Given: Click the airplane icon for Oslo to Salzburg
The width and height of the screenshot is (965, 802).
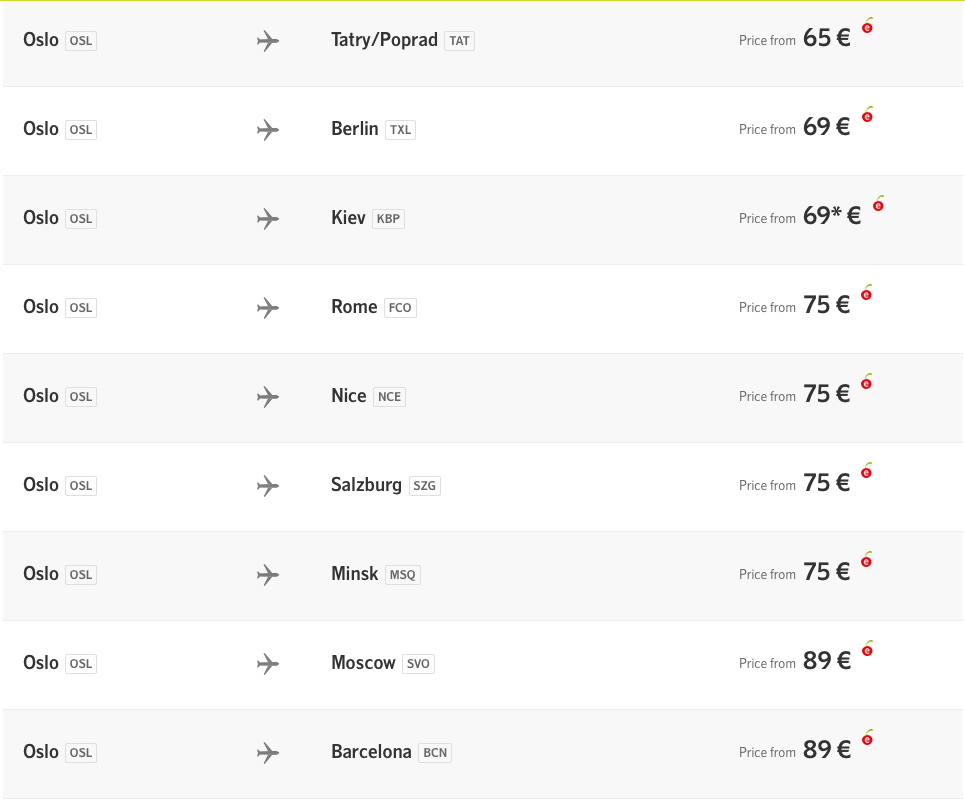Looking at the screenshot, I should tap(268, 486).
